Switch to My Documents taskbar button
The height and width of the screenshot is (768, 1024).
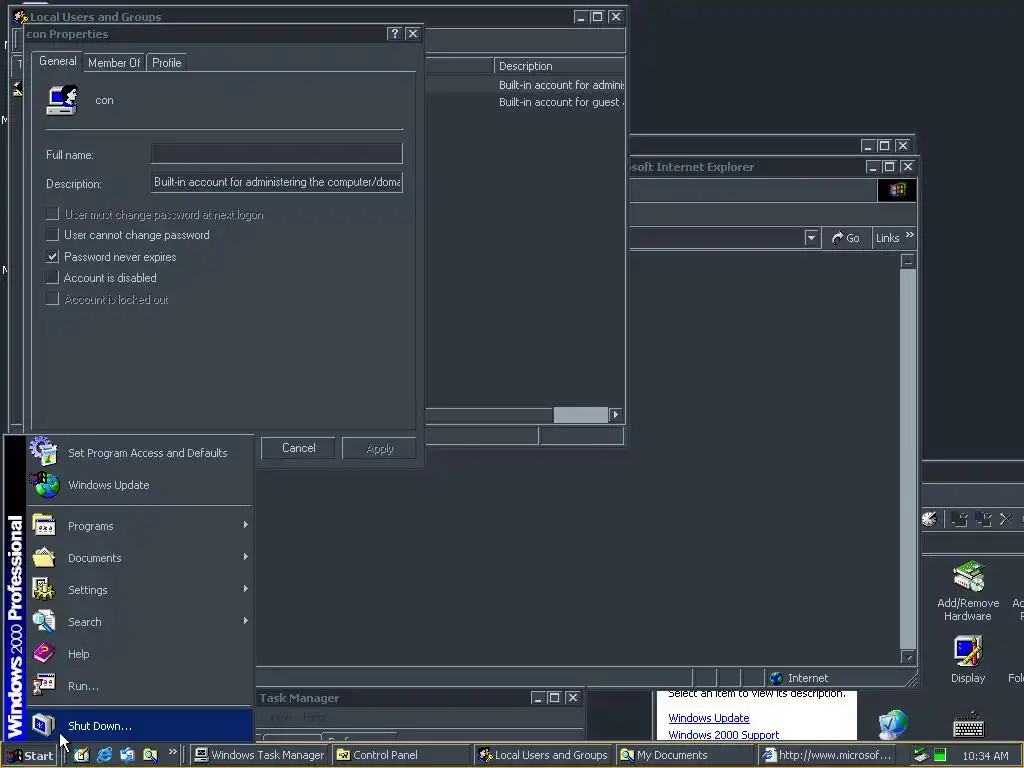pos(685,755)
